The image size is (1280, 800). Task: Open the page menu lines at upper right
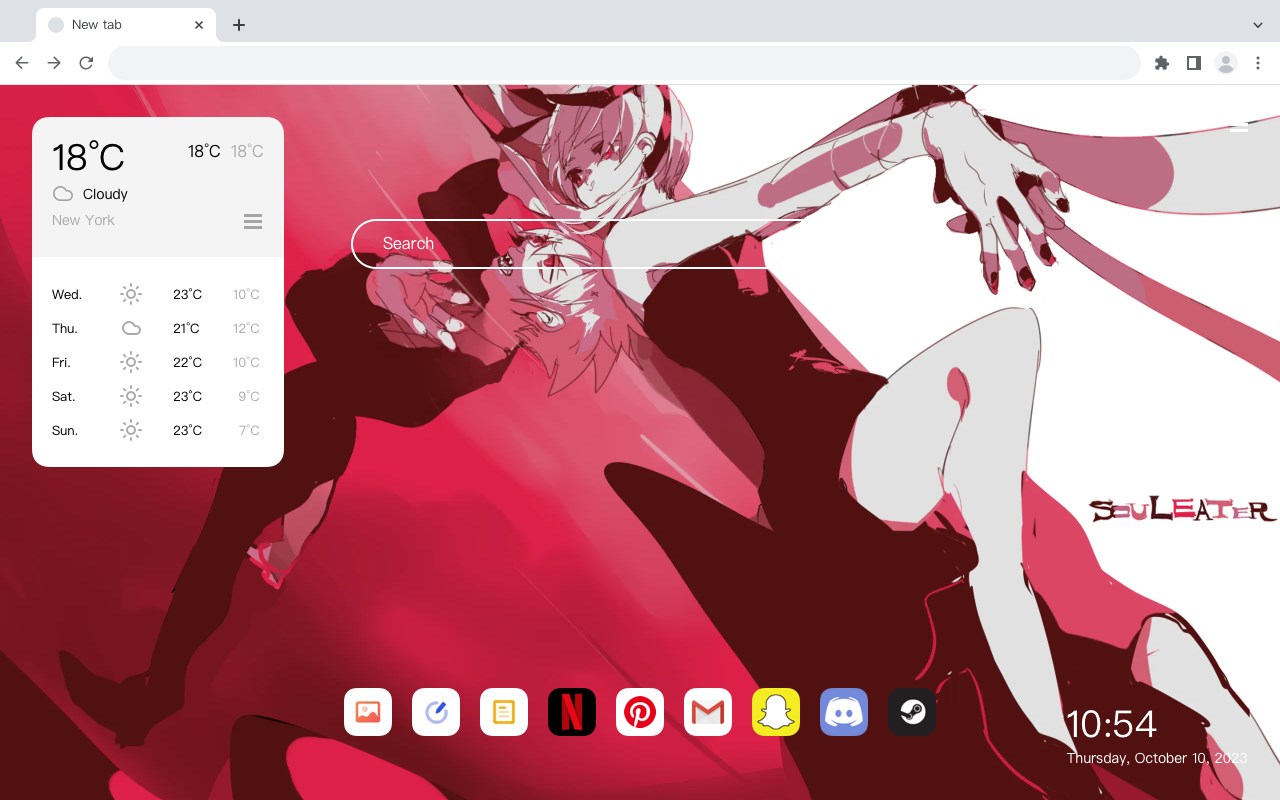coord(1239,127)
